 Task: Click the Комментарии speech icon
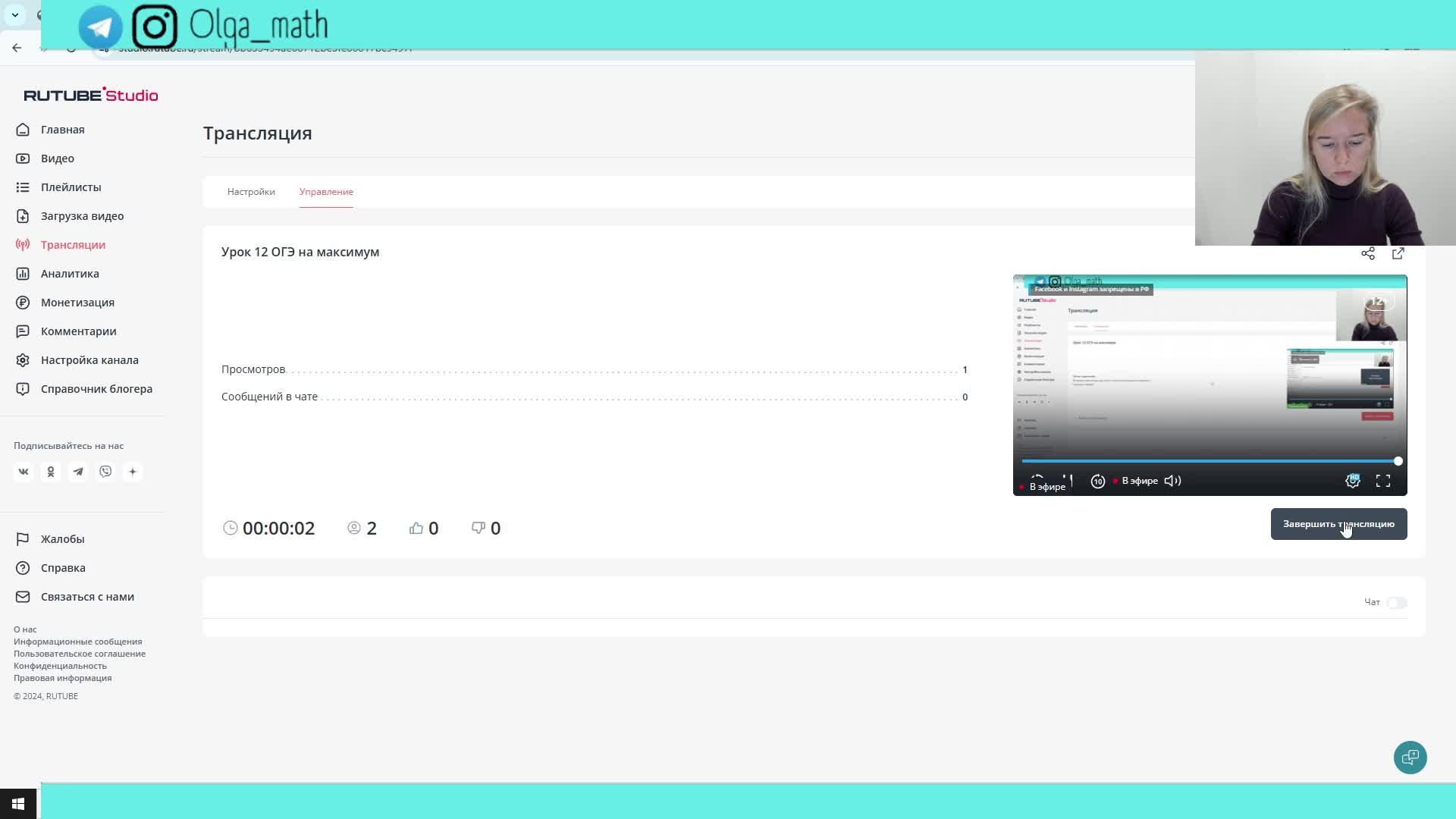(23, 331)
